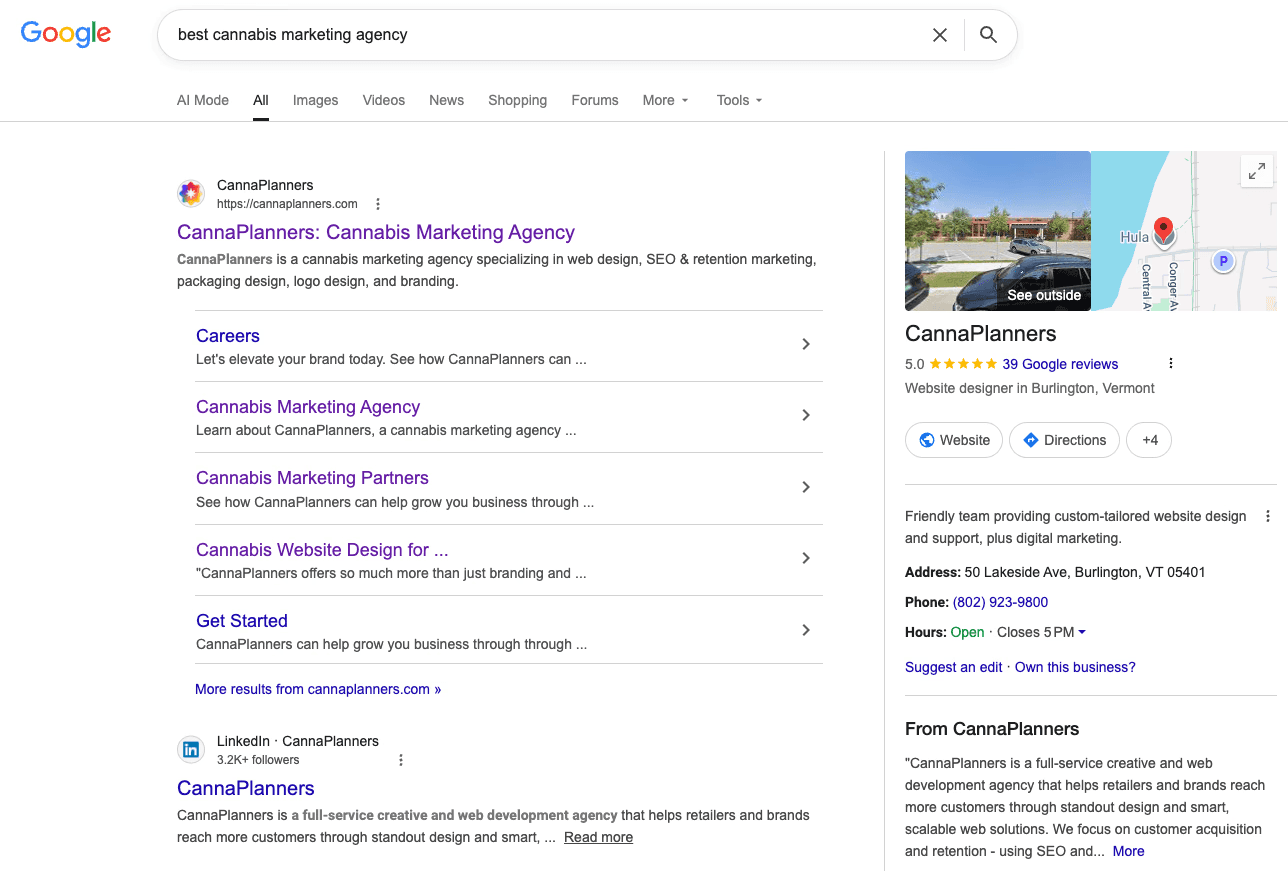
Task: Click More results from cannaplanners.com
Action: [318, 689]
